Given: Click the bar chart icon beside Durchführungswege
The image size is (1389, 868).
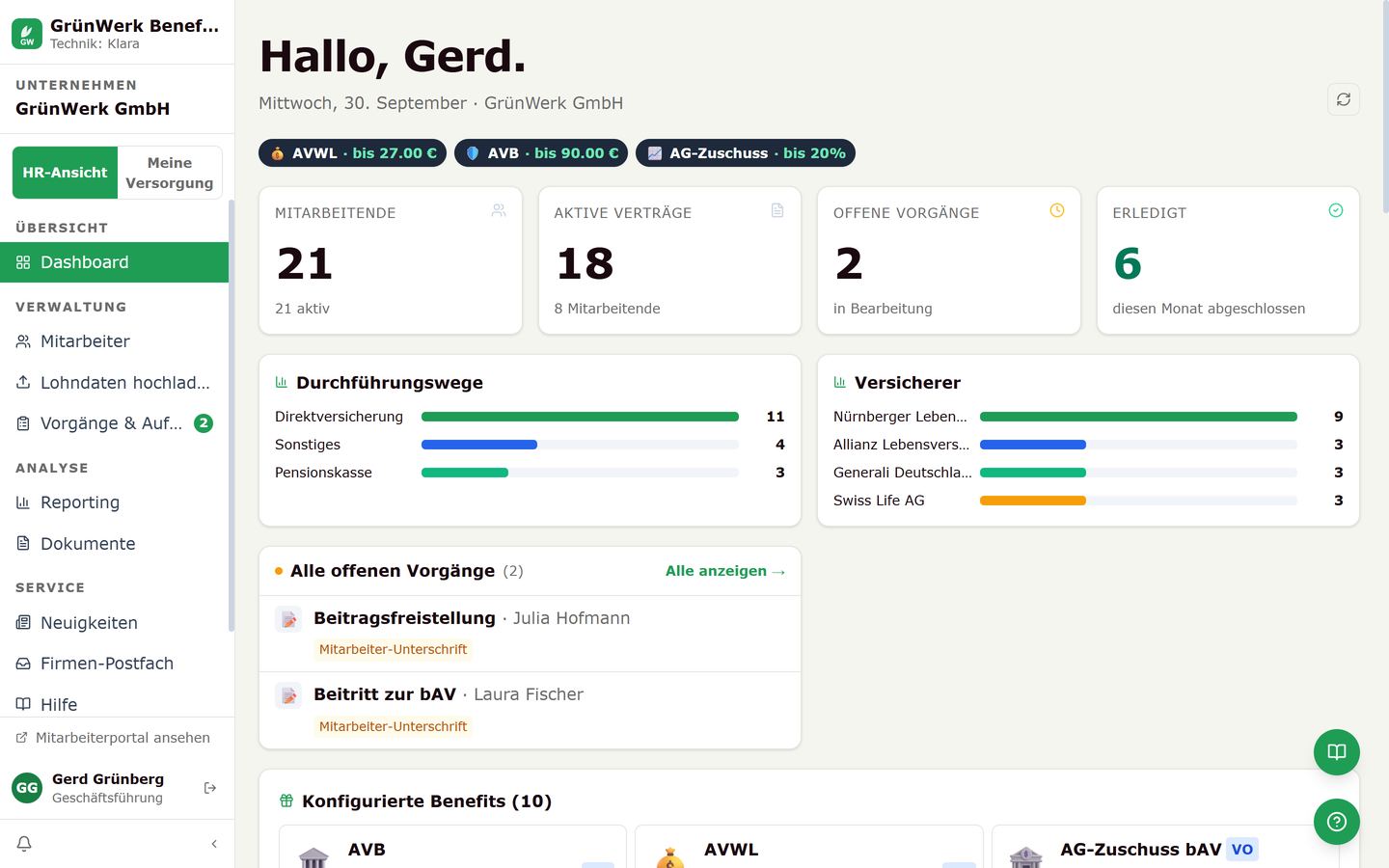Looking at the screenshot, I should 282,383.
